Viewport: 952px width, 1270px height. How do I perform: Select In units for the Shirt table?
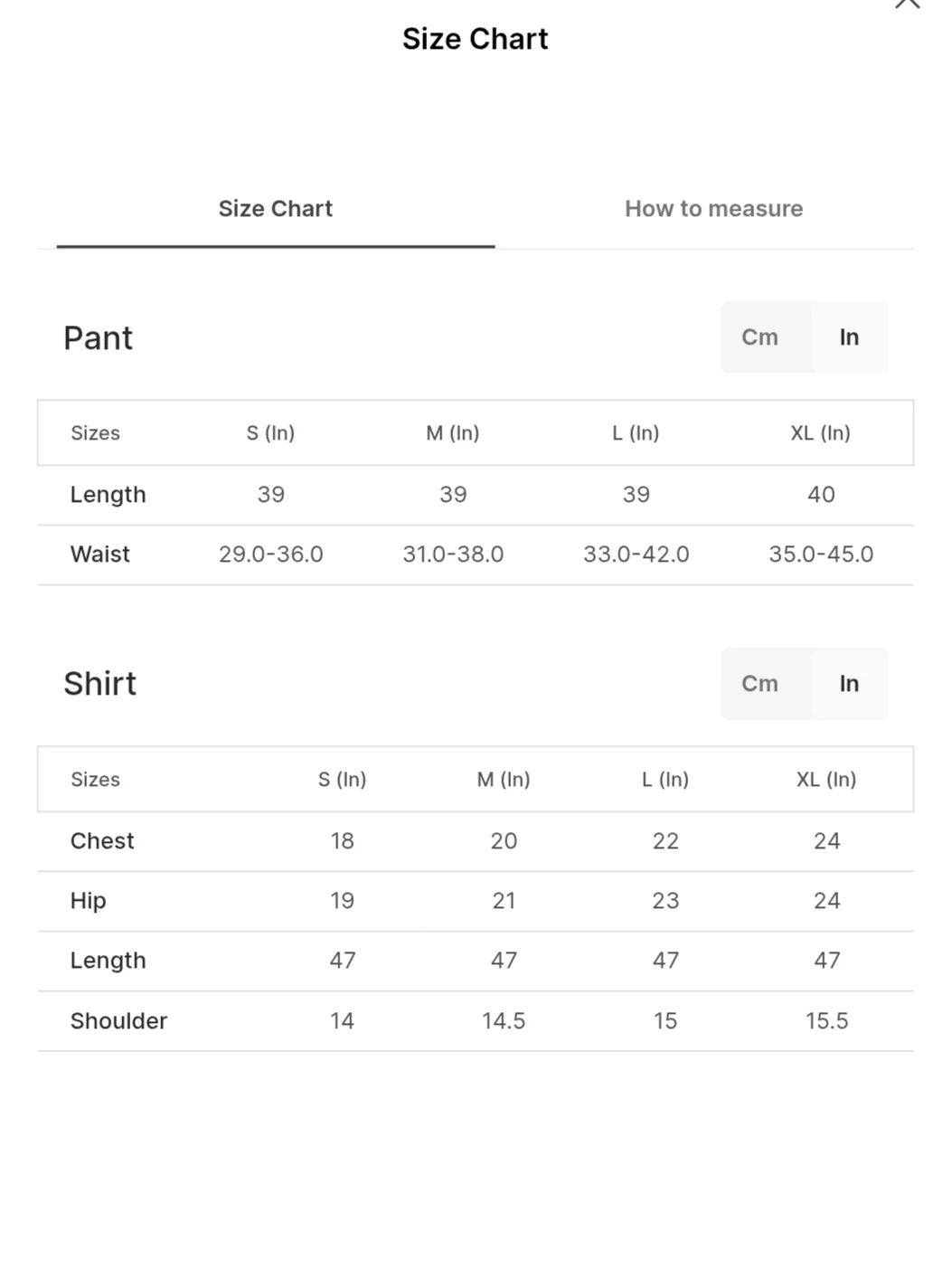849,684
